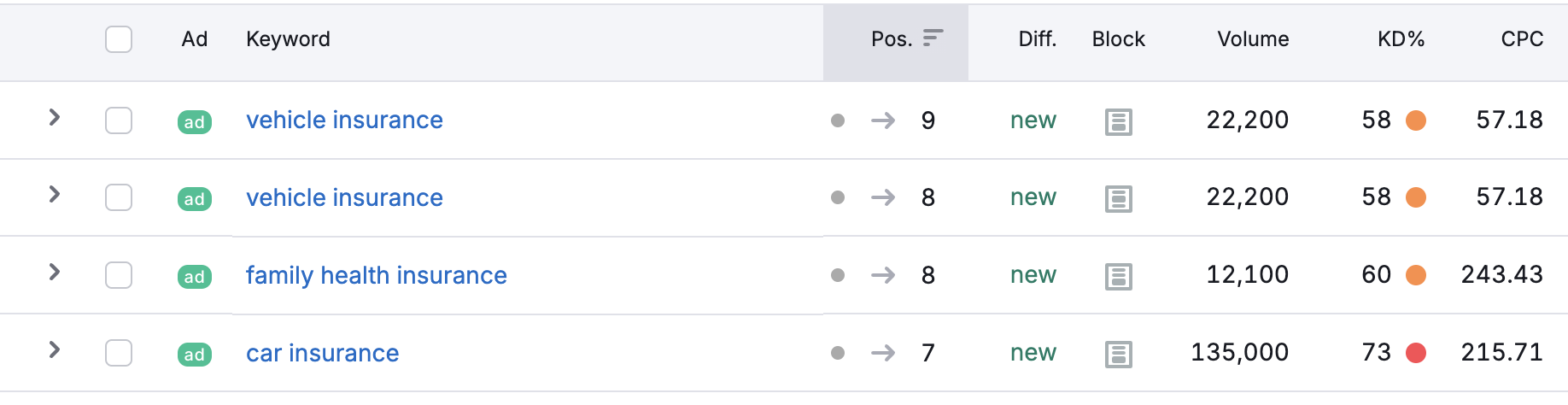Expand the family health insurance row
This screenshot has width=1568, height=405.
[55, 272]
